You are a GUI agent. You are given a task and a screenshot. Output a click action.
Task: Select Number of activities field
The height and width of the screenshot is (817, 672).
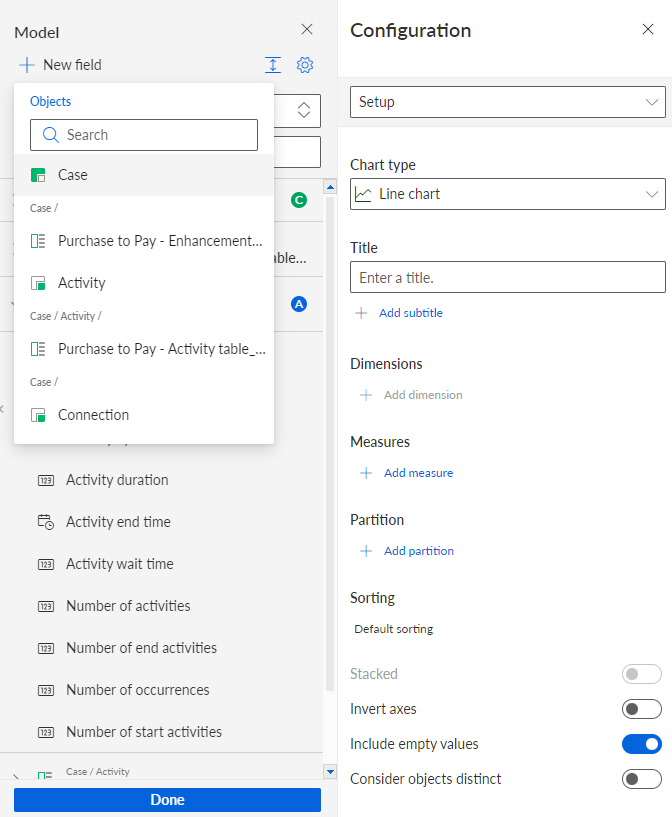tap(128, 606)
